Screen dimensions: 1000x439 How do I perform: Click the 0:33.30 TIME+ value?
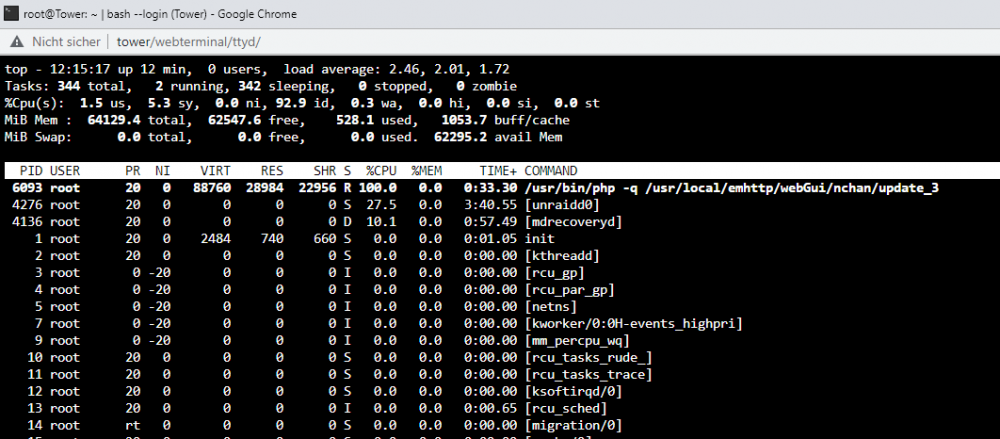[x=491, y=188]
